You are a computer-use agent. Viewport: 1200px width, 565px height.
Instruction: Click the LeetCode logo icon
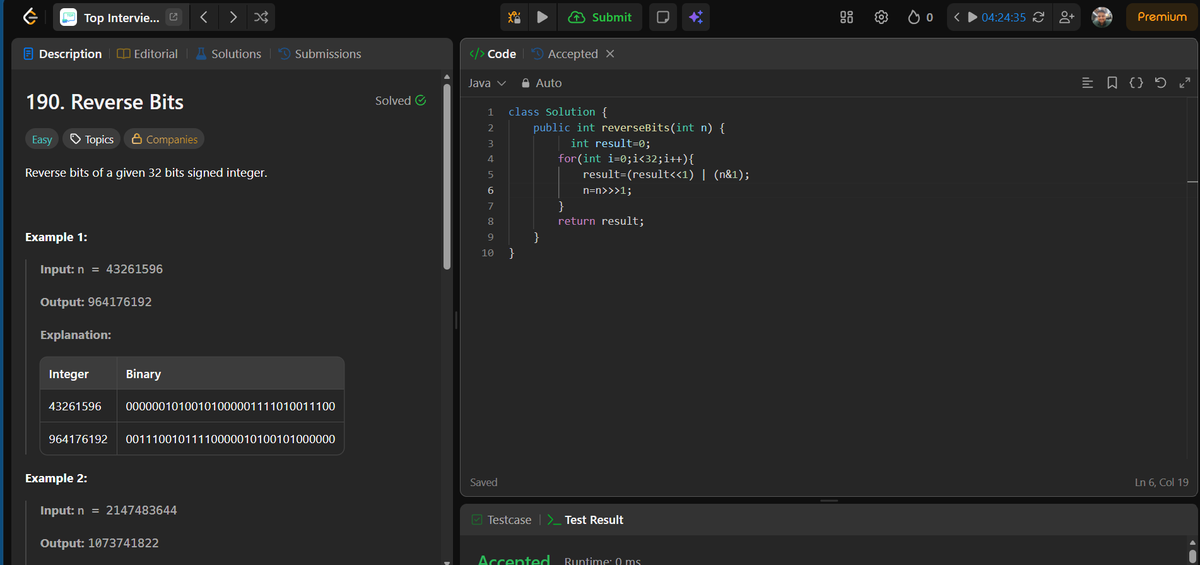coord(30,17)
